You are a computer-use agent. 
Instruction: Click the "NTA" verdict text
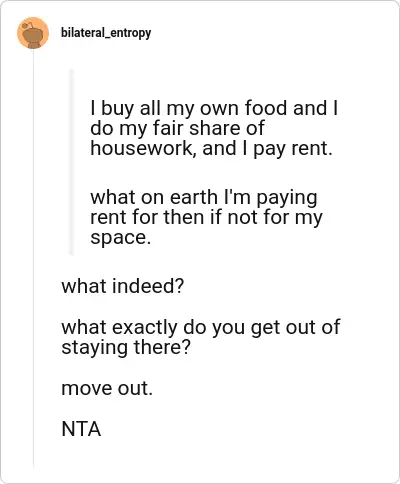click(81, 429)
